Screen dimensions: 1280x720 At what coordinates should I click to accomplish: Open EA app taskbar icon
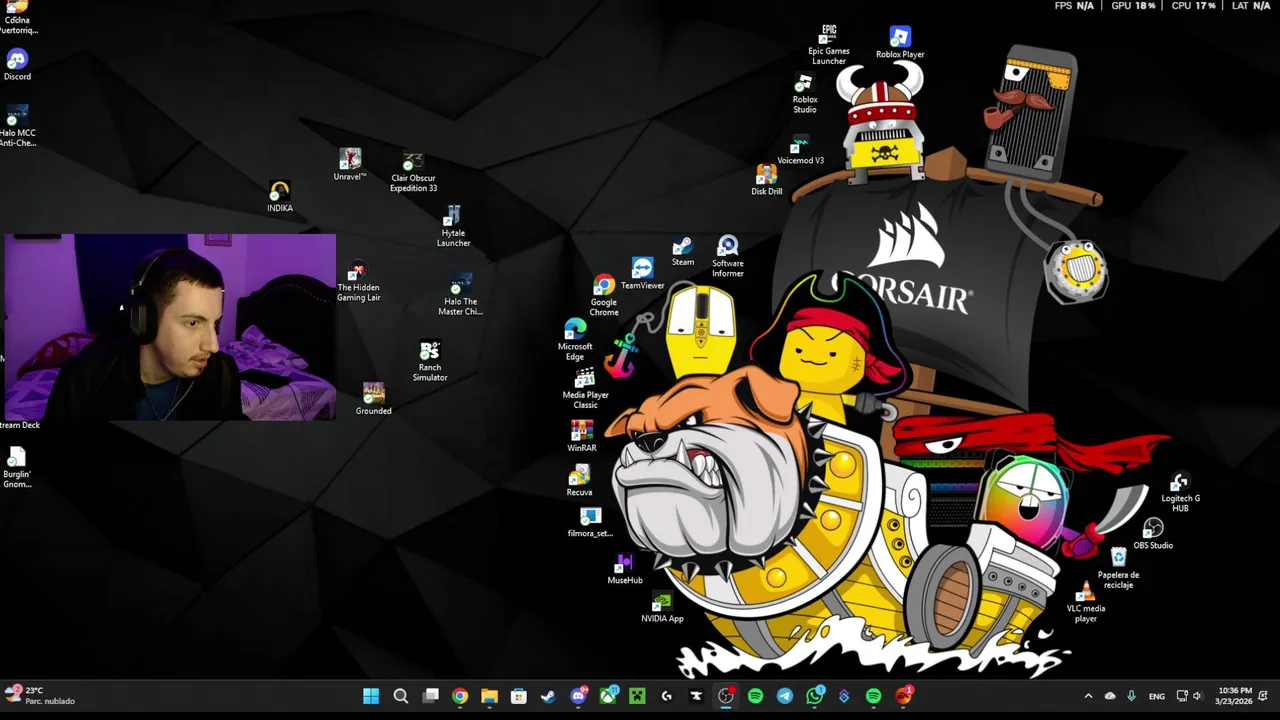(x=904, y=696)
